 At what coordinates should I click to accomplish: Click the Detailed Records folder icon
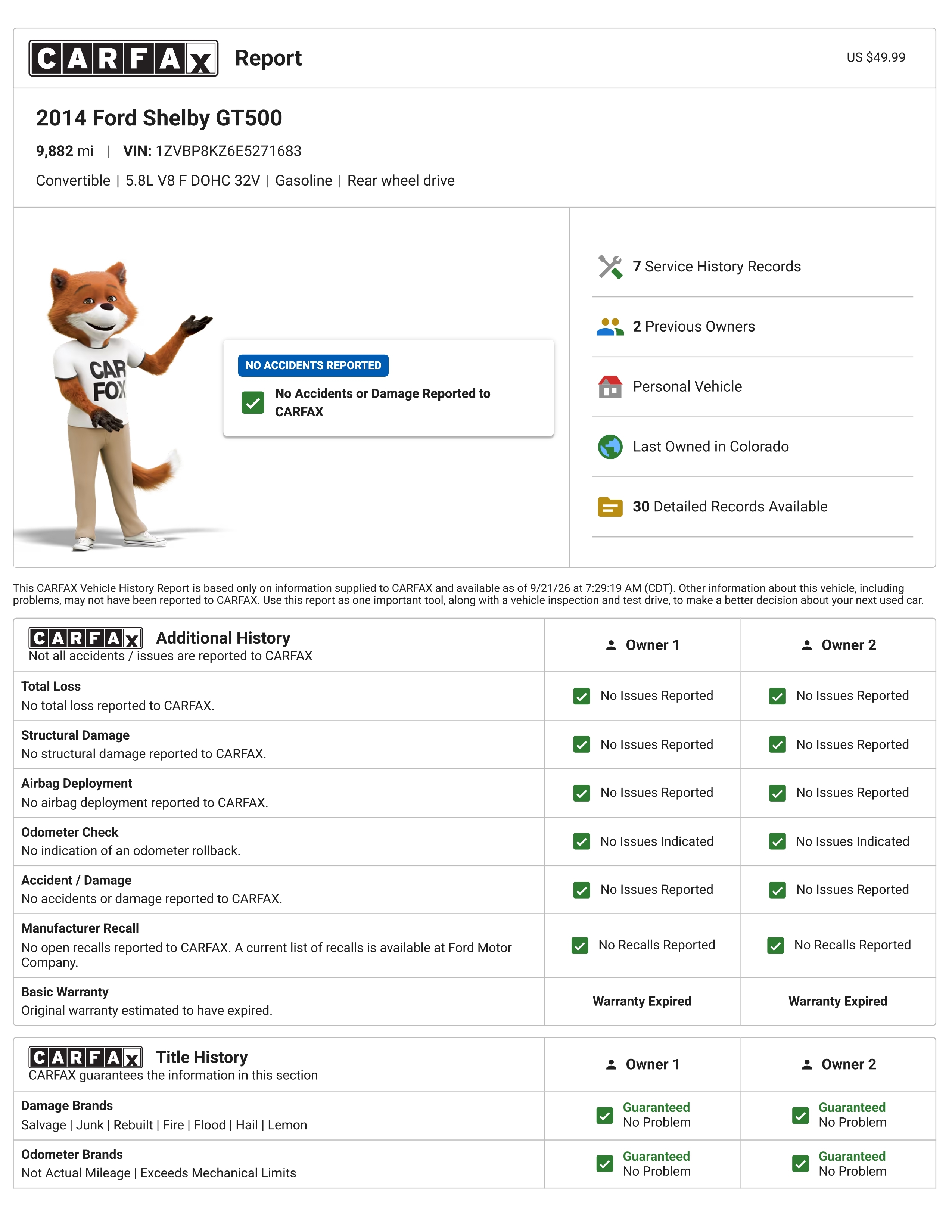[x=610, y=507]
